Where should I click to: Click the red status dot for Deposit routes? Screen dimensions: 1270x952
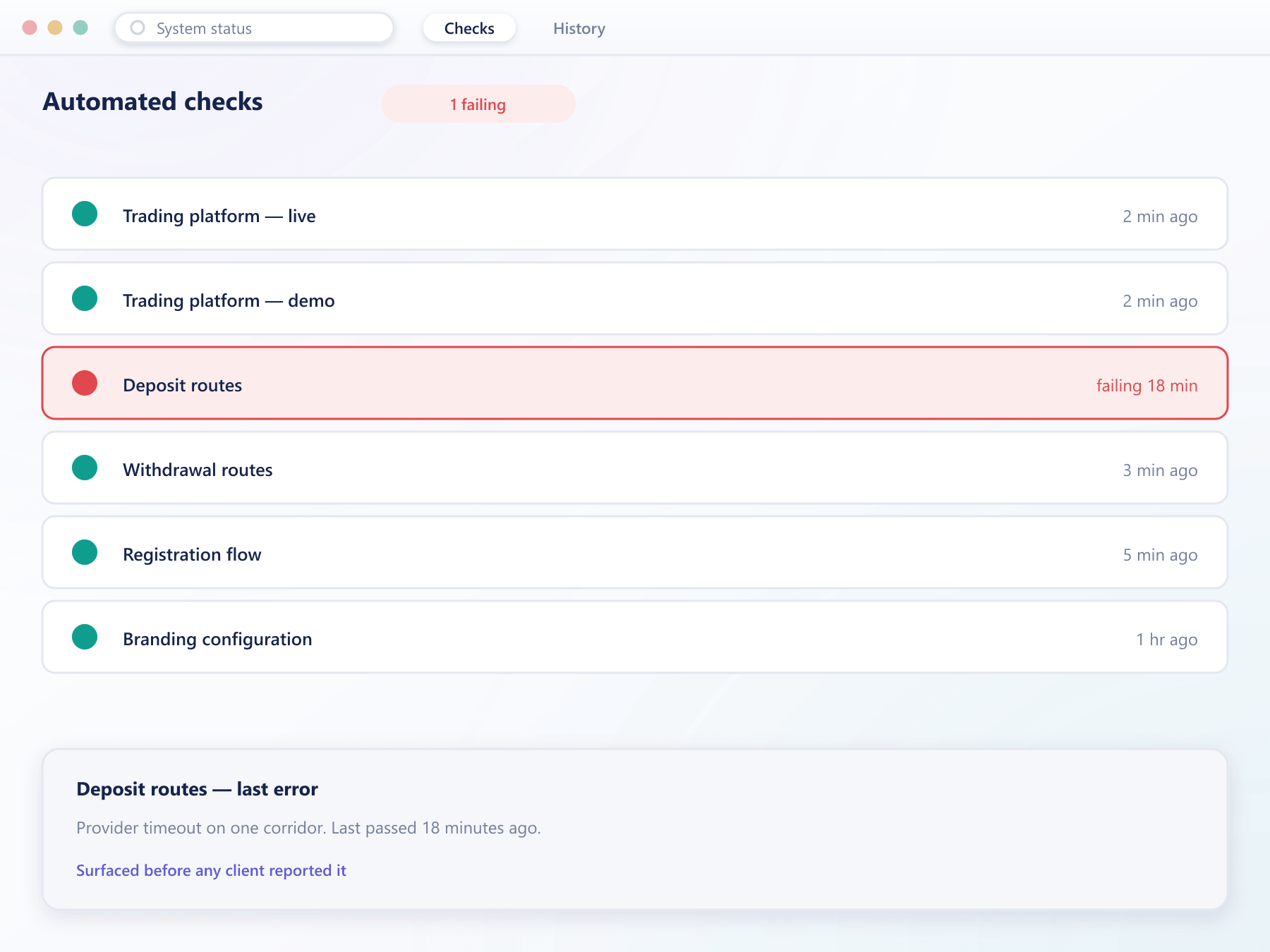[85, 383]
